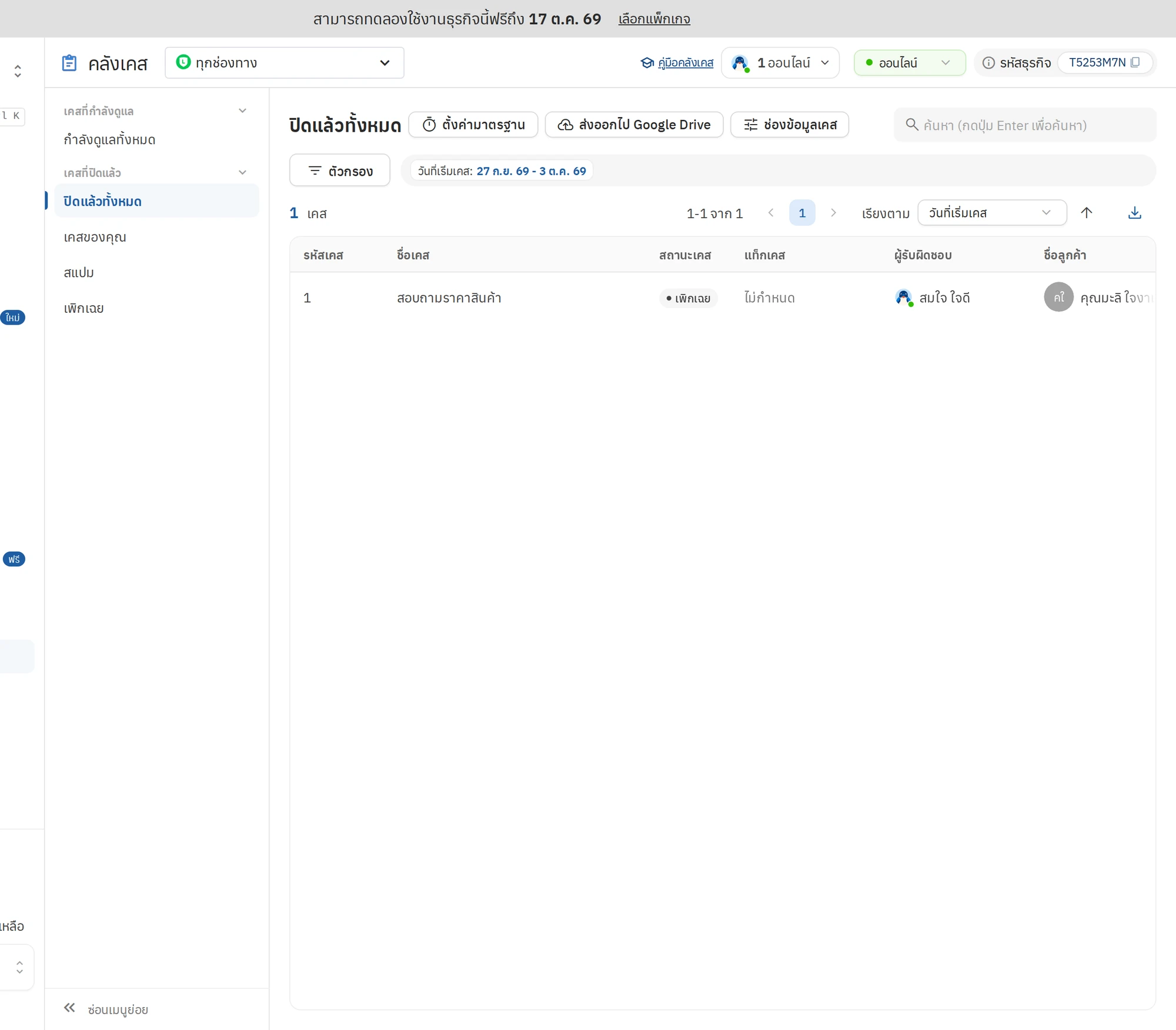Click the download cases icon
The image size is (1176, 1030).
[1134, 213]
